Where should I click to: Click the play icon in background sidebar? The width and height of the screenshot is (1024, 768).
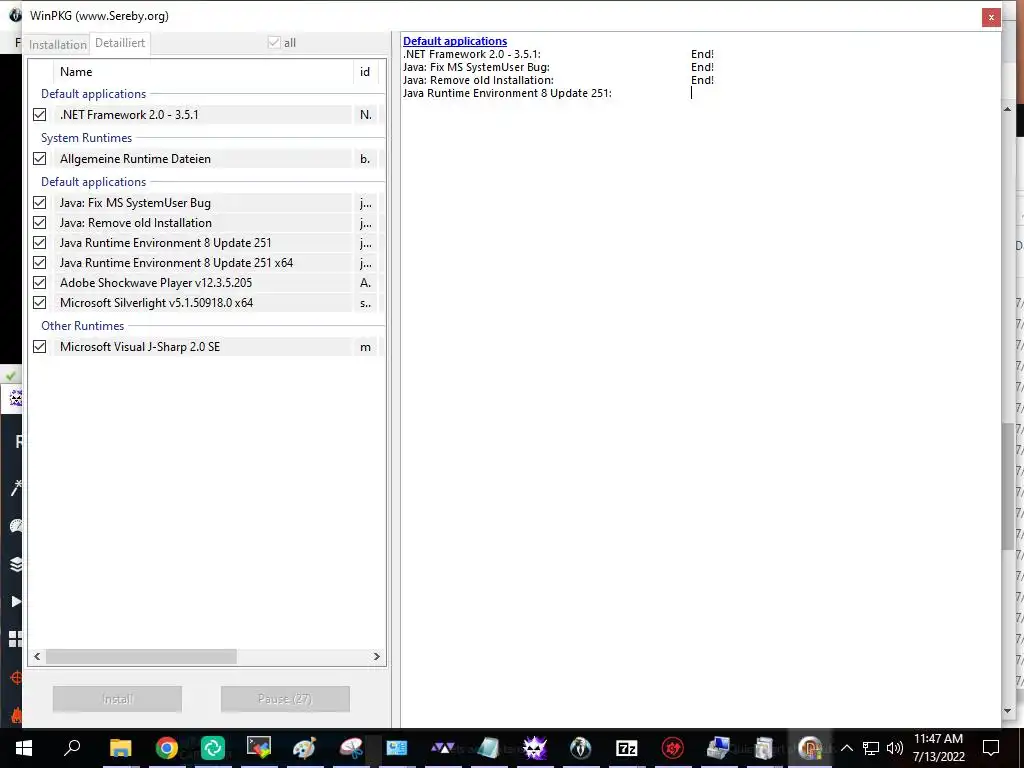click(16, 601)
